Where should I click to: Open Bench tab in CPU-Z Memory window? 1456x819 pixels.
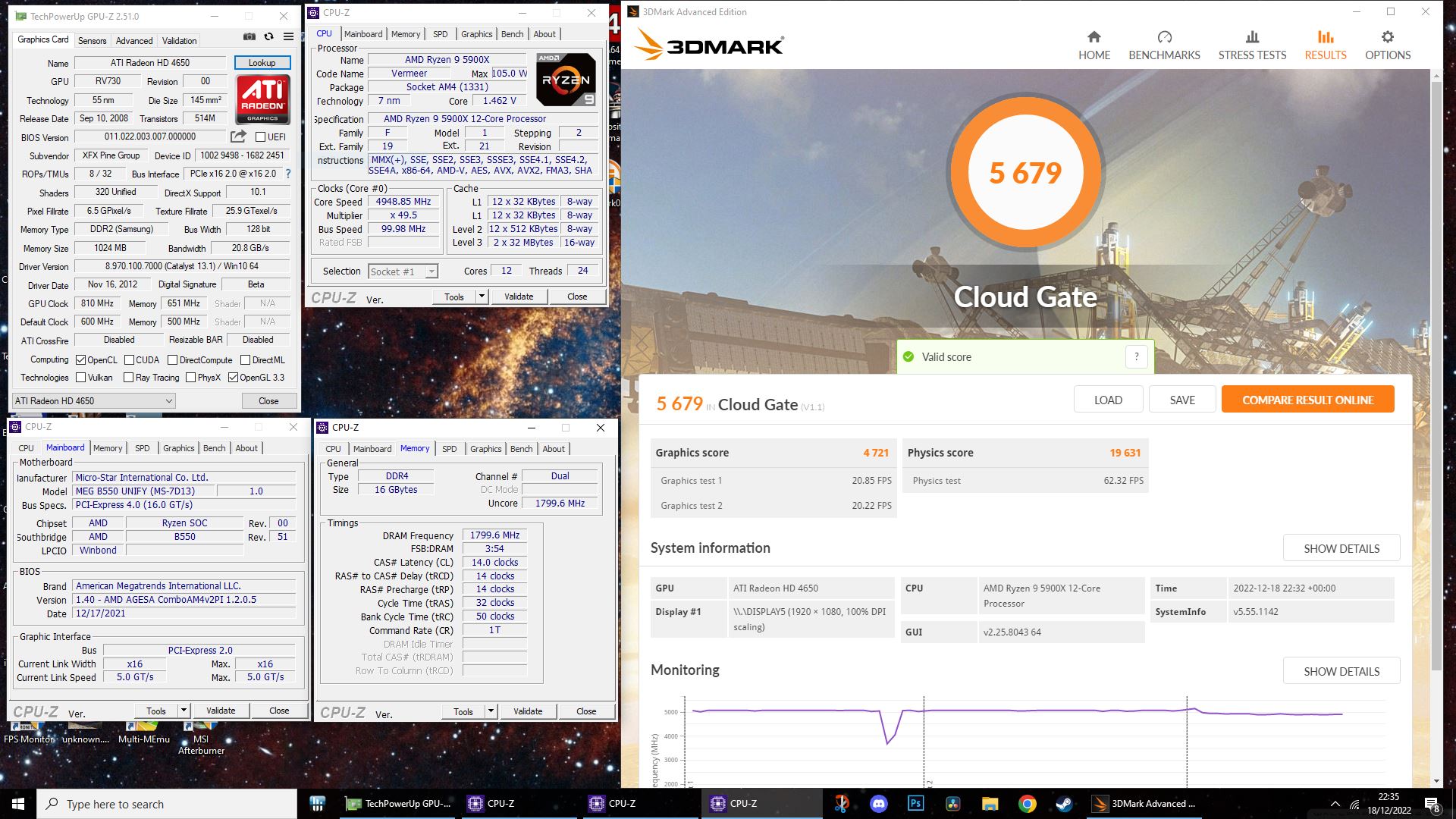click(521, 449)
